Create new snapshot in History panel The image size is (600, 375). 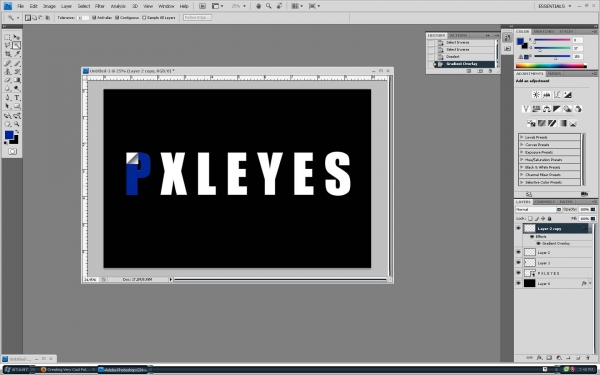pyautogui.click(x=480, y=71)
